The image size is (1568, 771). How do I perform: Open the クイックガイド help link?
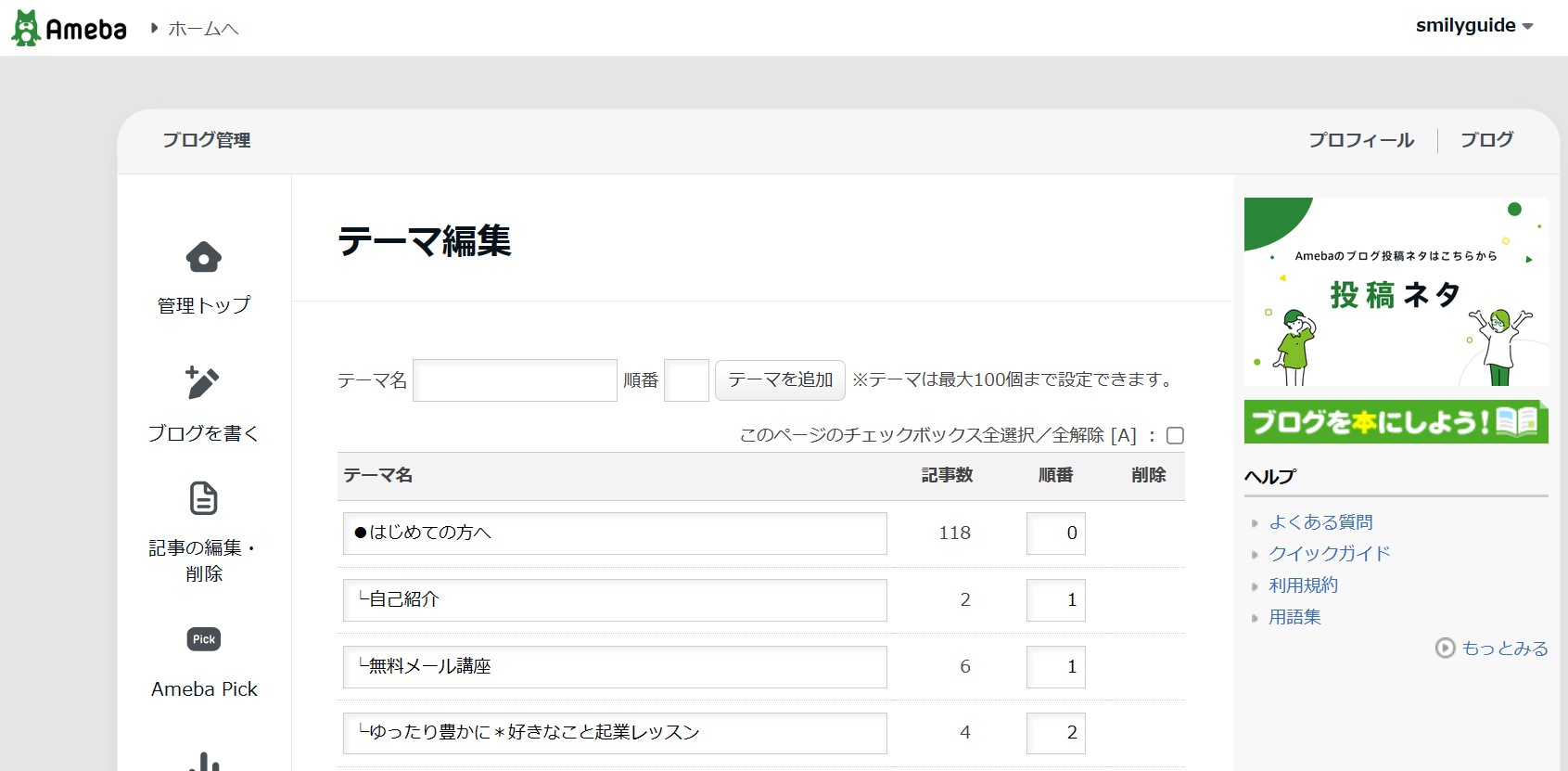(1330, 554)
